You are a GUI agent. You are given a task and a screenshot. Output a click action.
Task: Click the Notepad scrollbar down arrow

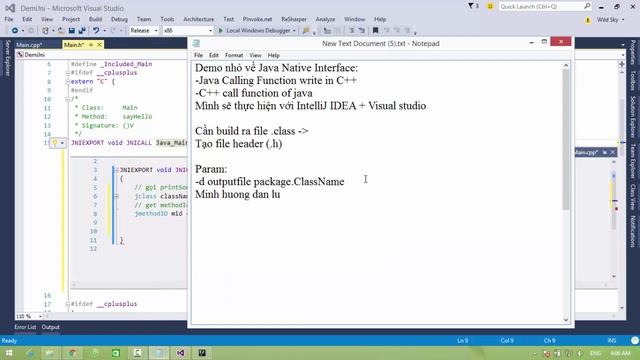pyautogui.click(x=566, y=320)
